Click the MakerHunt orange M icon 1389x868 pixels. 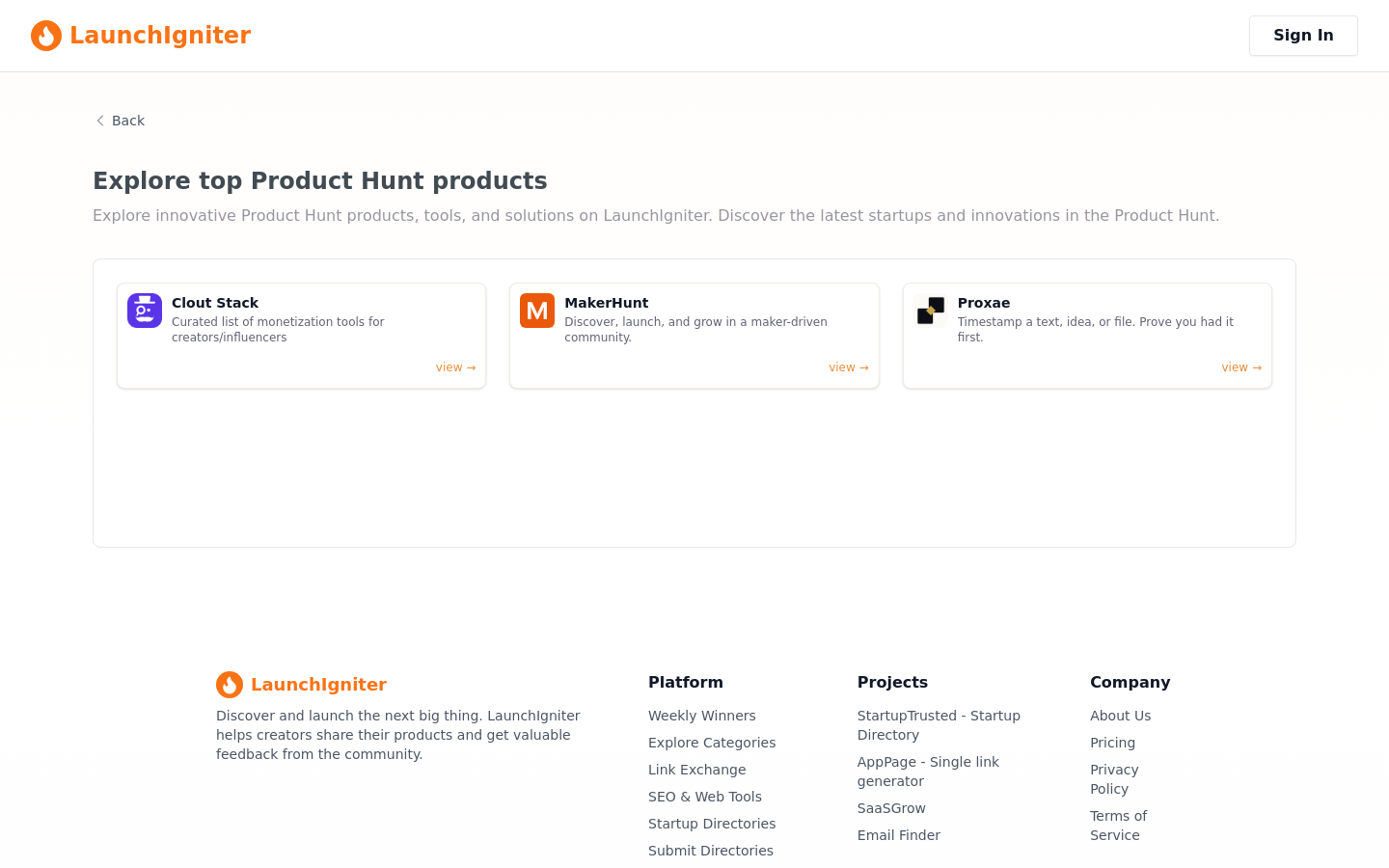point(537,311)
